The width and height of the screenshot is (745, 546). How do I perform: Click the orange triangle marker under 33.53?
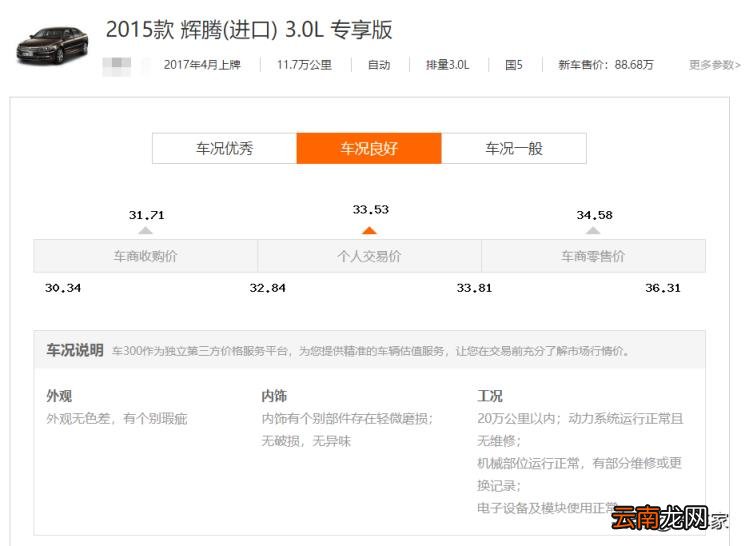(369, 230)
